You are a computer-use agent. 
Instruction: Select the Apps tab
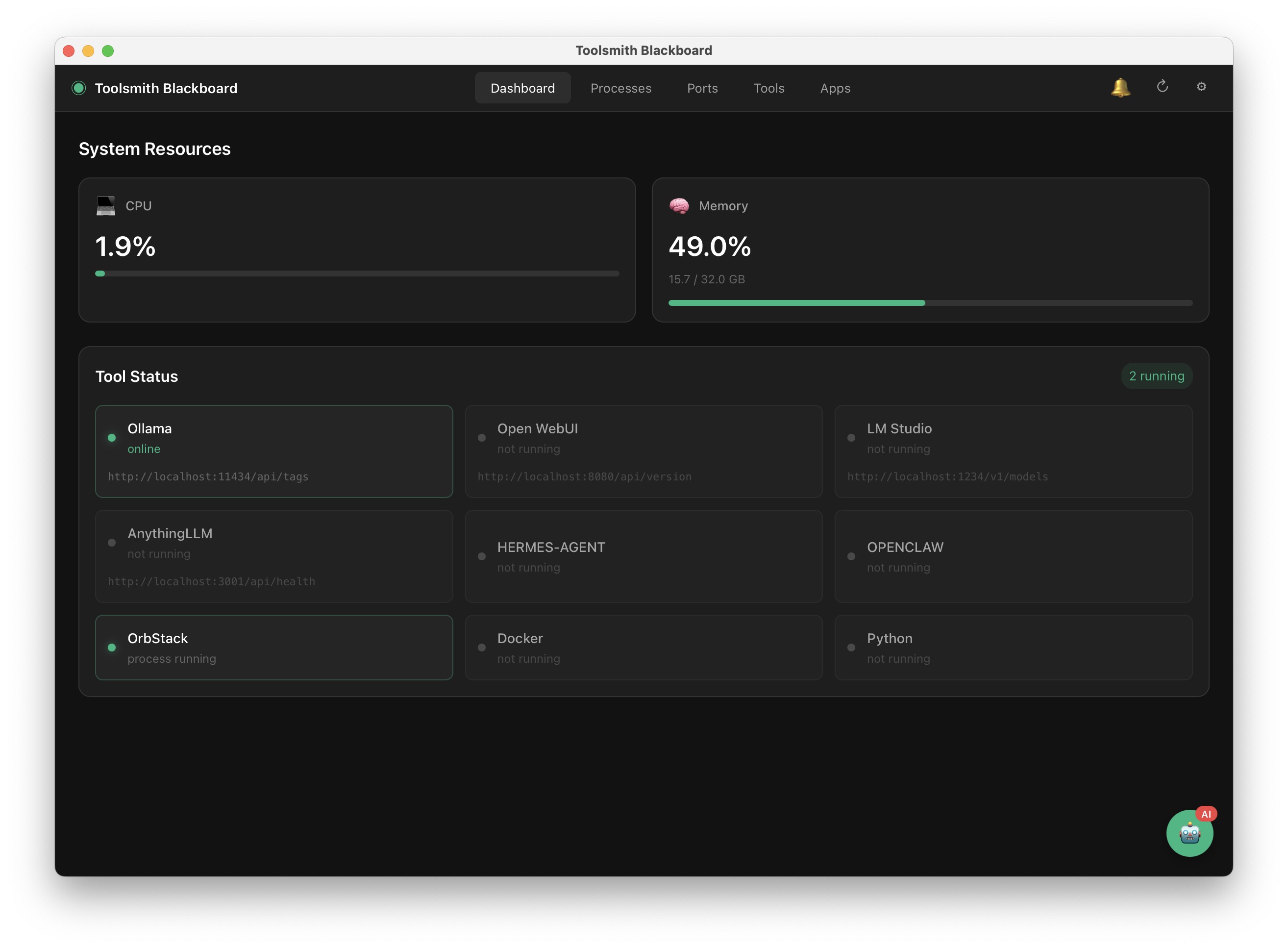click(x=835, y=88)
